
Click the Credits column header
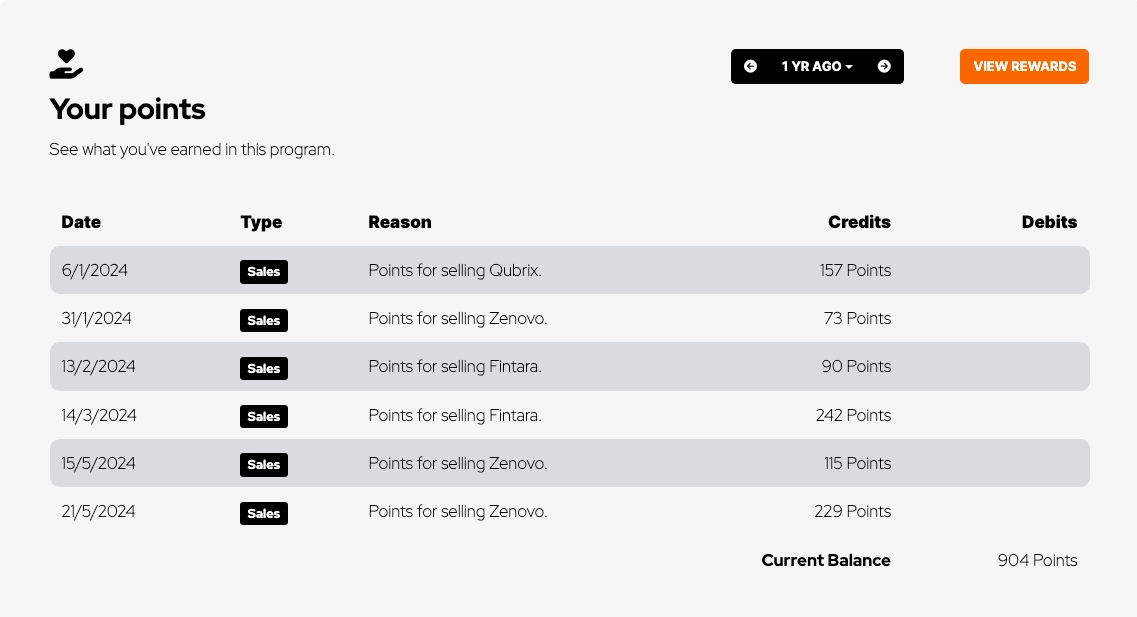(859, 222)
